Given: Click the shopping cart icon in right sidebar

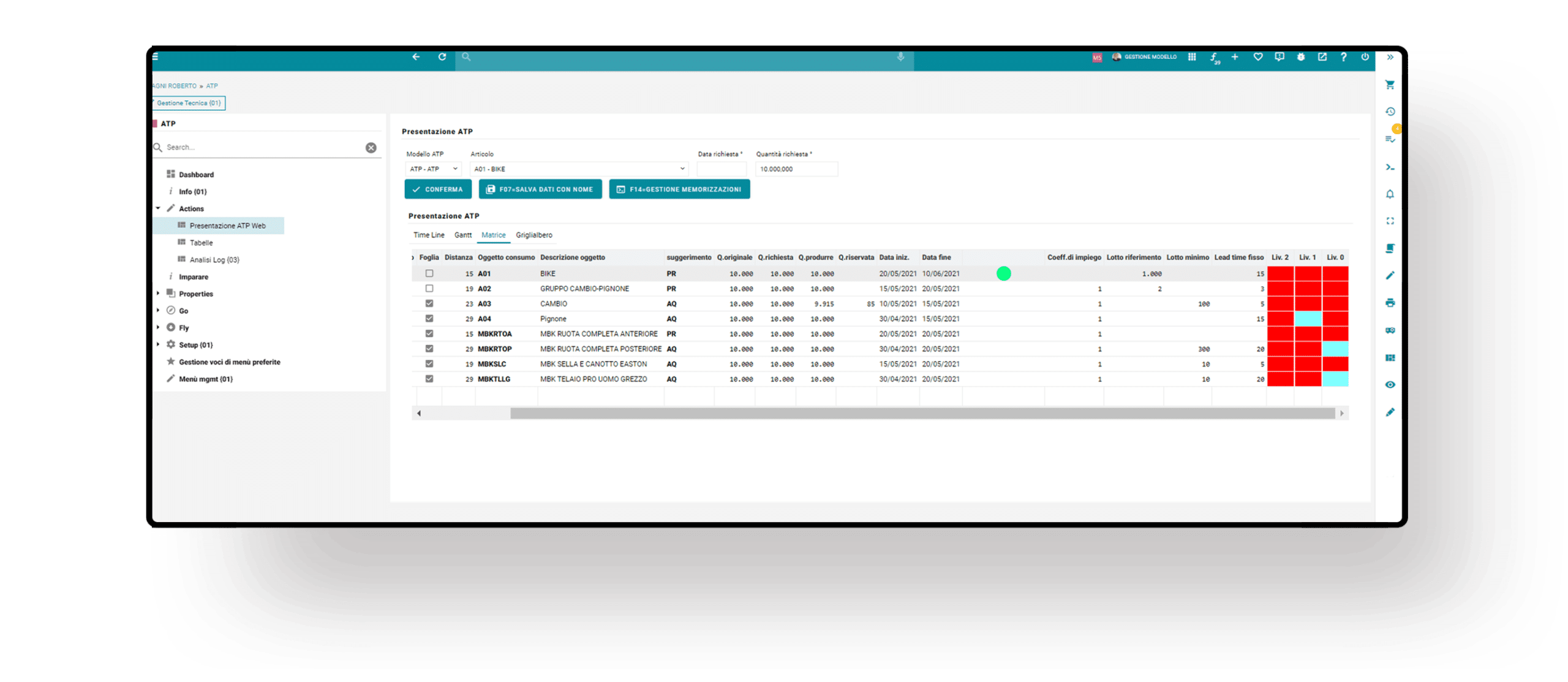Looking at the screenshot, I should pos(1390,85).
